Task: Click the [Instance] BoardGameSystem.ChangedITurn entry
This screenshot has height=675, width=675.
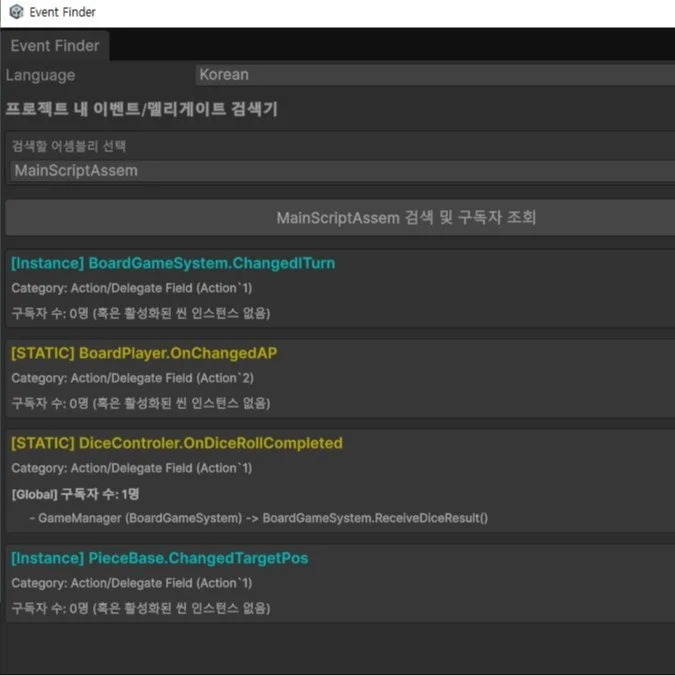Action: [x=173, y=263]
